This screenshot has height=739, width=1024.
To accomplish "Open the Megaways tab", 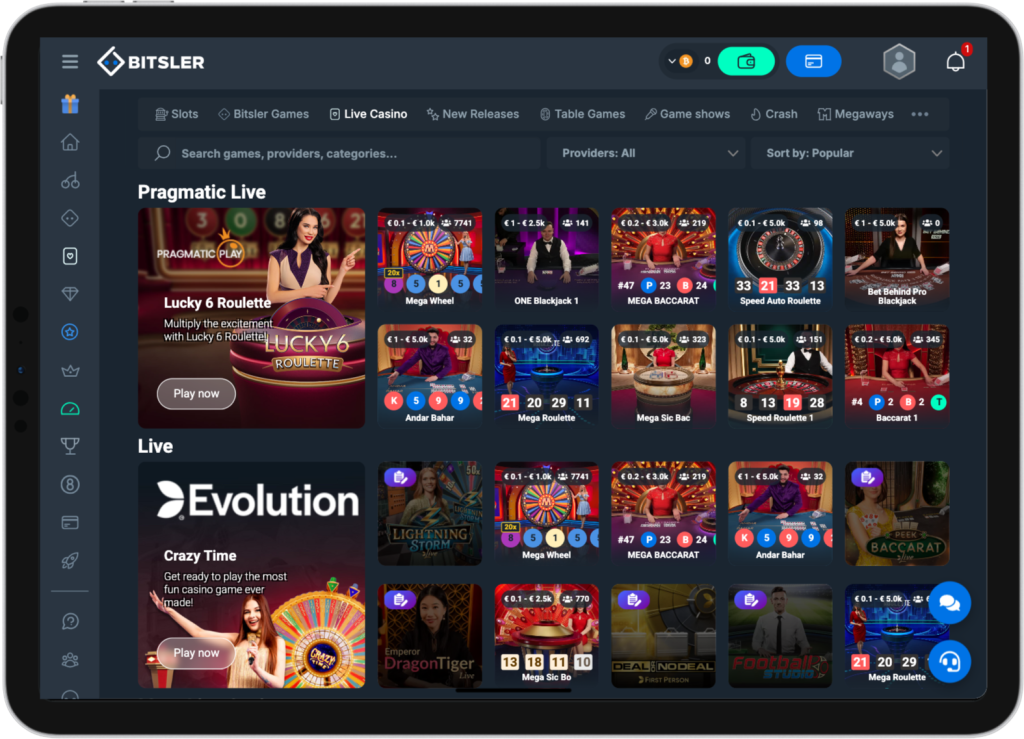I will point(856,114).
